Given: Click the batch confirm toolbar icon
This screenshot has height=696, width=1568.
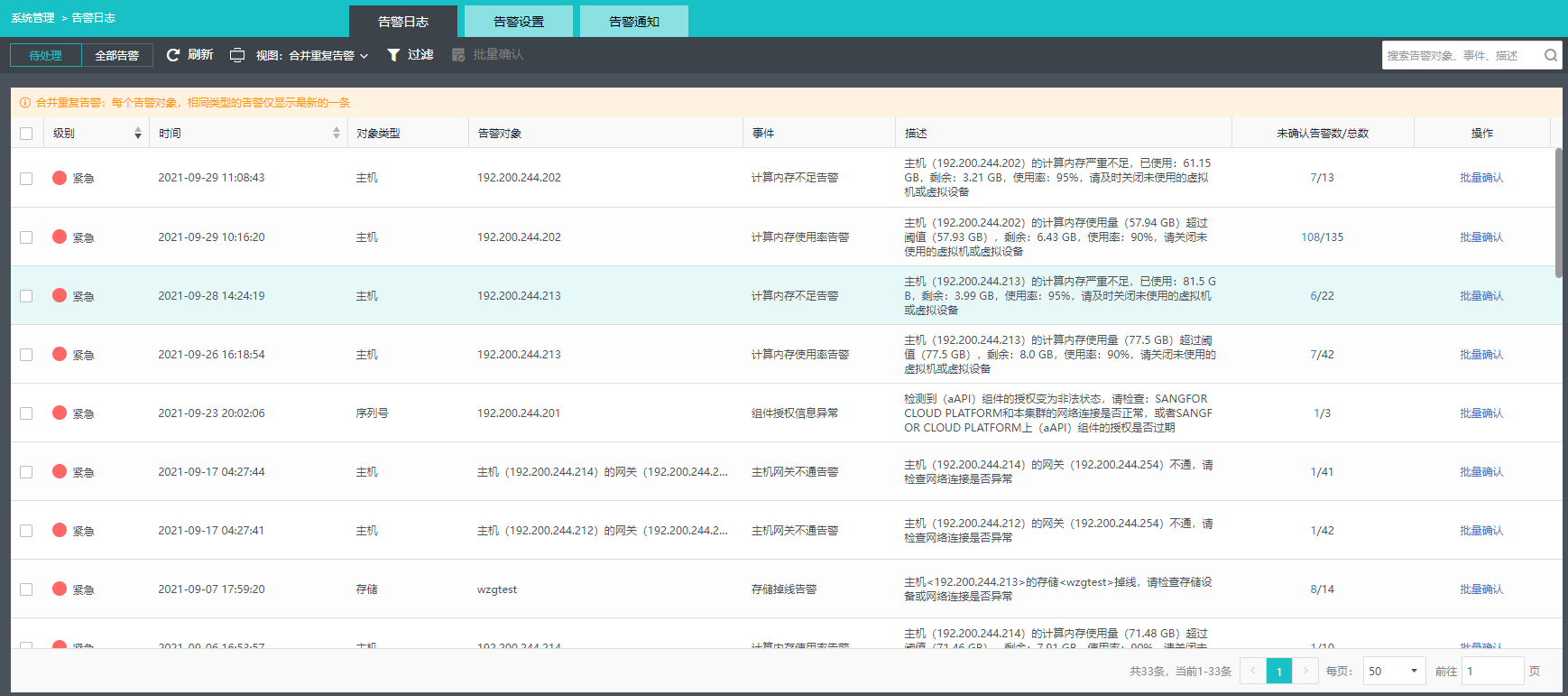Looking at the screenshot, I should click(x=458, y=55).
